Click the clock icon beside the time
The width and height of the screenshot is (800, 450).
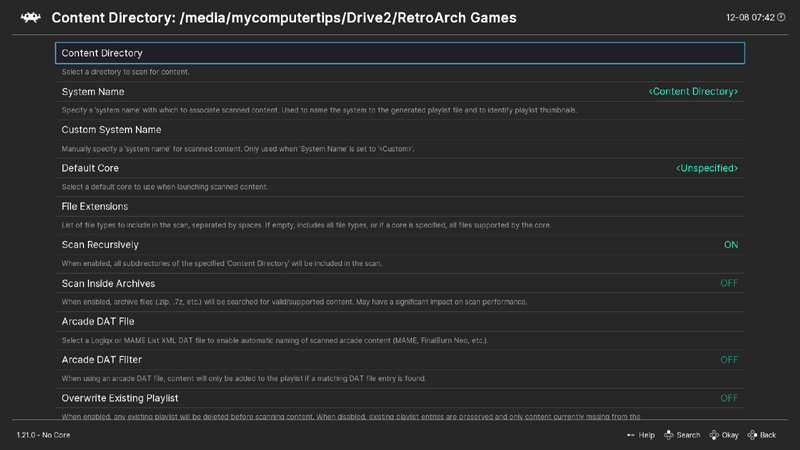pos(782,18)
